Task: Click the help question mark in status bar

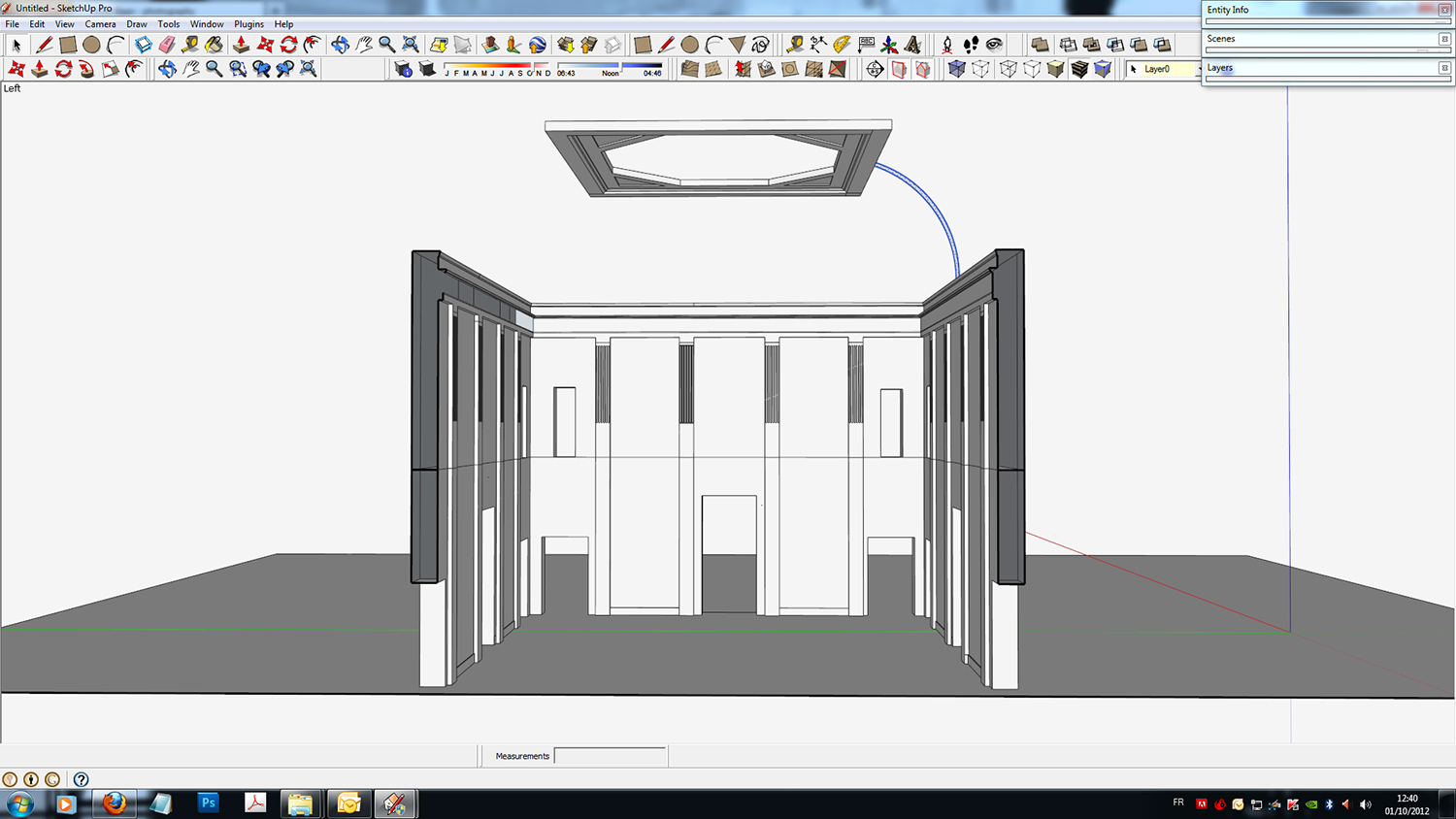Action: [82, 779]
